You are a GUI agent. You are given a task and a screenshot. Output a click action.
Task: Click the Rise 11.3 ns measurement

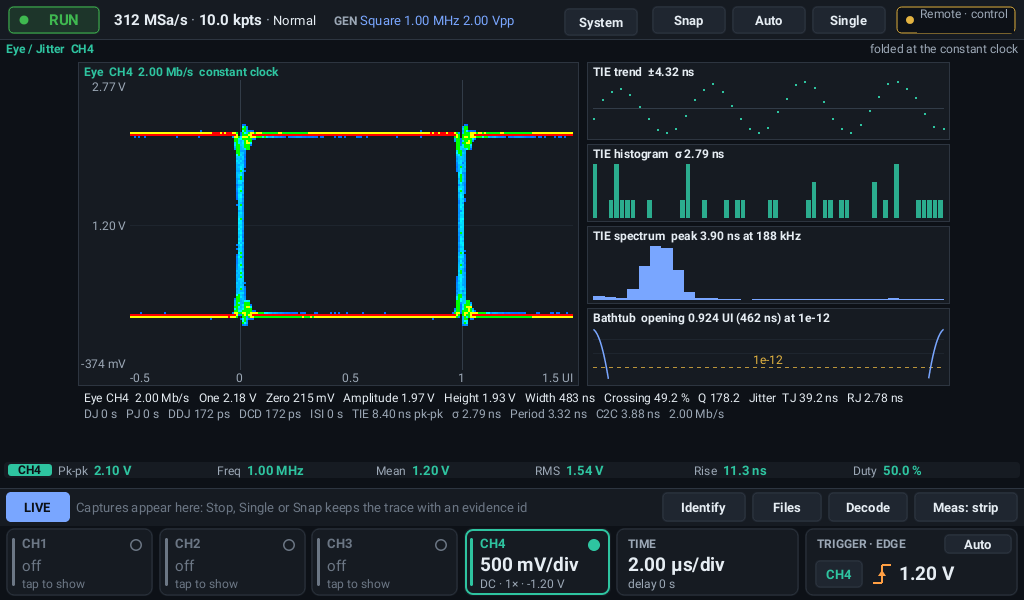pyautogui.click(x=730, y=471)
